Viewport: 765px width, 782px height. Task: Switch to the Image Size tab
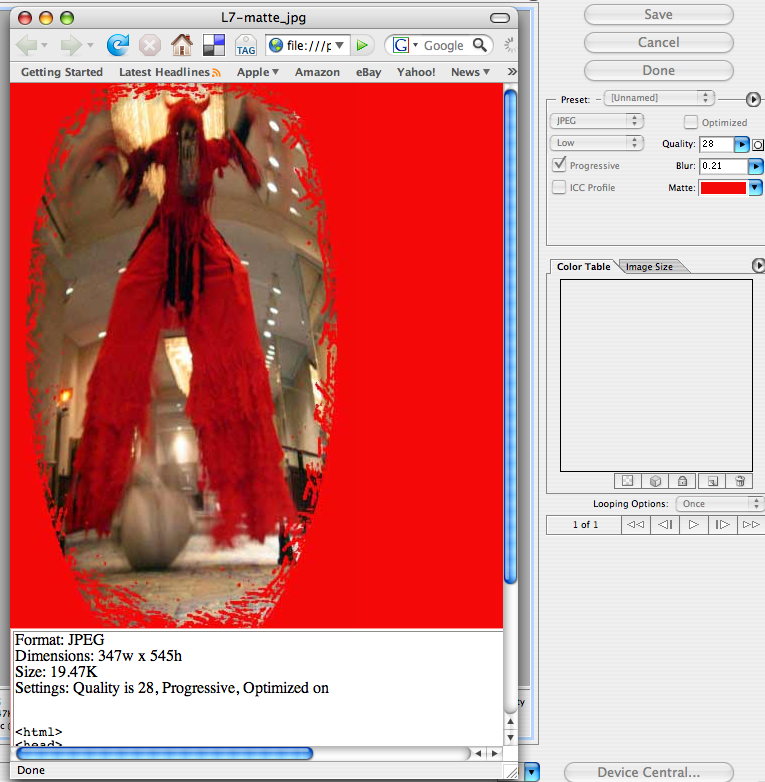tap(649, 267)
